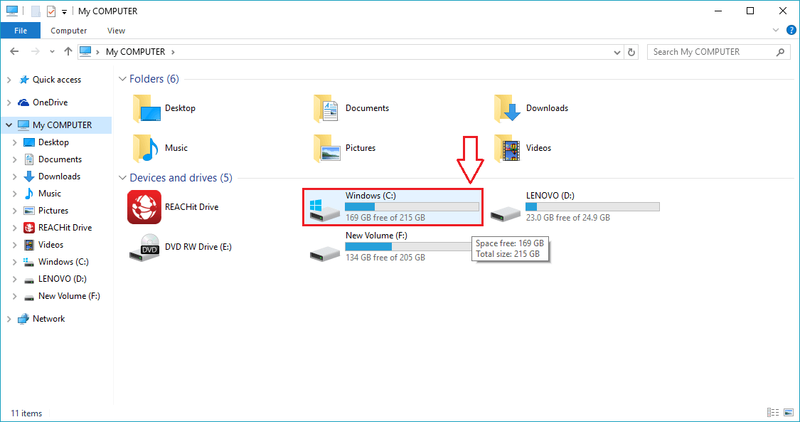
Task: Click the LENOVO (D:) storage usage bar
Action: pyautogui.click(x=592, y=207)
